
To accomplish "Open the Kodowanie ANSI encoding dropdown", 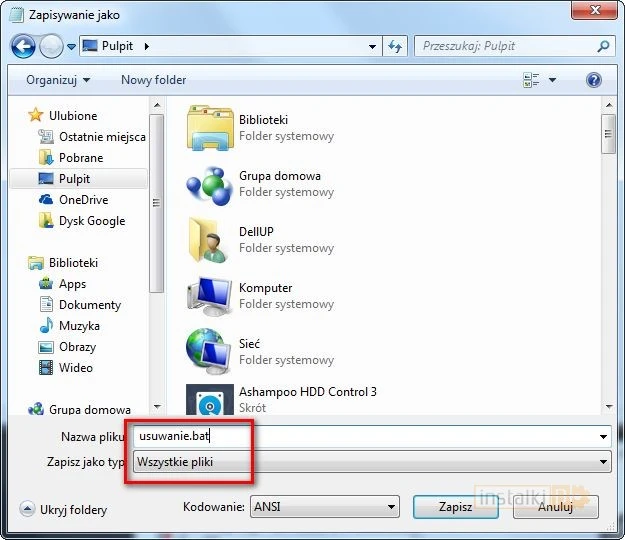I will [323, 507].
